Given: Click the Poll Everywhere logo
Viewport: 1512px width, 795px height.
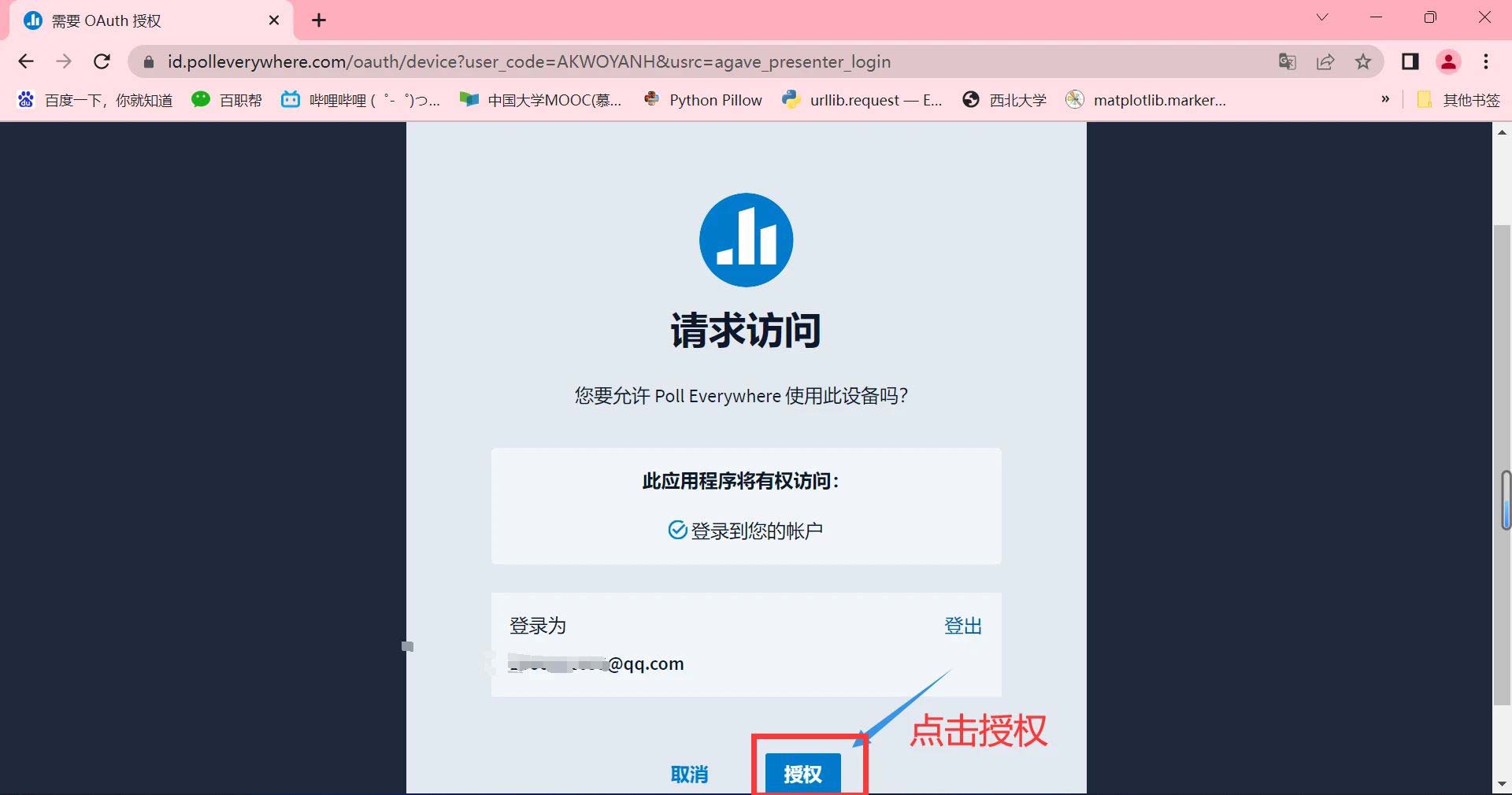Looking at the screenshot, I should (746, 240).
